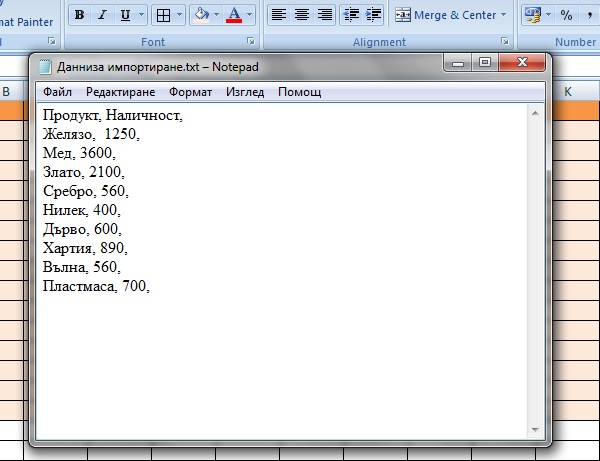Expand the Accounting Format dropdown arrow
This screenshot has width=600, height=461.
click(x=548, y=15)
